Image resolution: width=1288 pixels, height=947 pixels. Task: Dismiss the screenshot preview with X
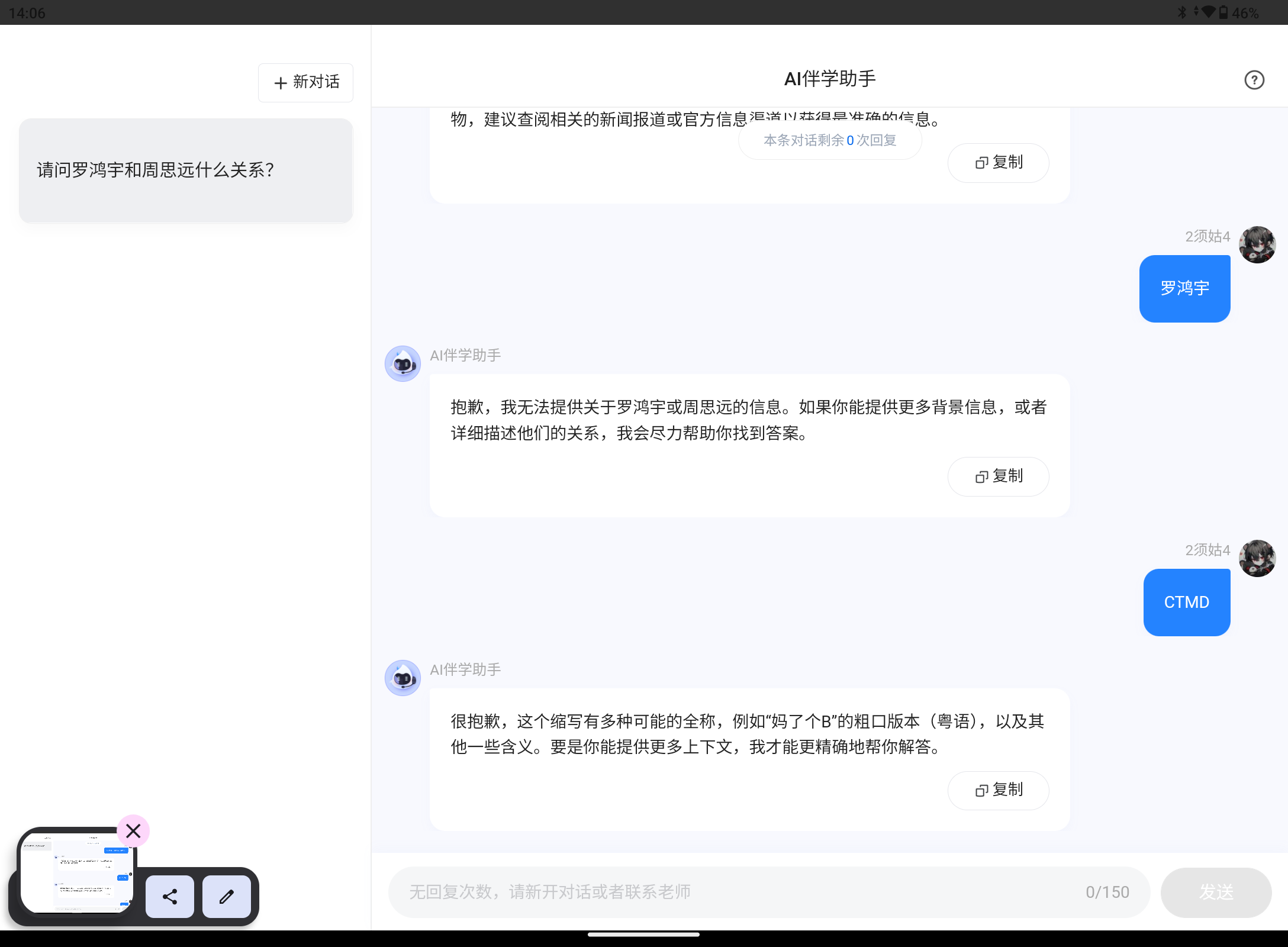point(133,831)
